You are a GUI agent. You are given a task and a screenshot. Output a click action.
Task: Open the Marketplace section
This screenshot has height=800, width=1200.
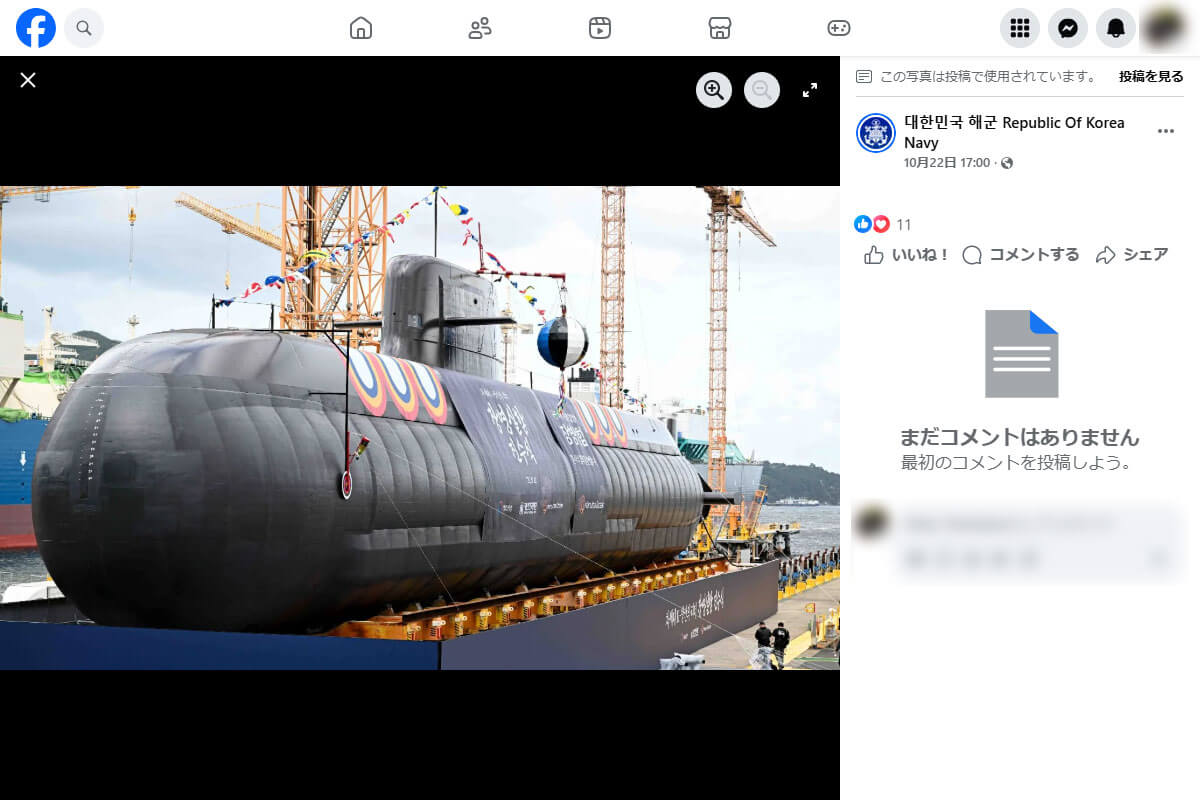(720, 28)
